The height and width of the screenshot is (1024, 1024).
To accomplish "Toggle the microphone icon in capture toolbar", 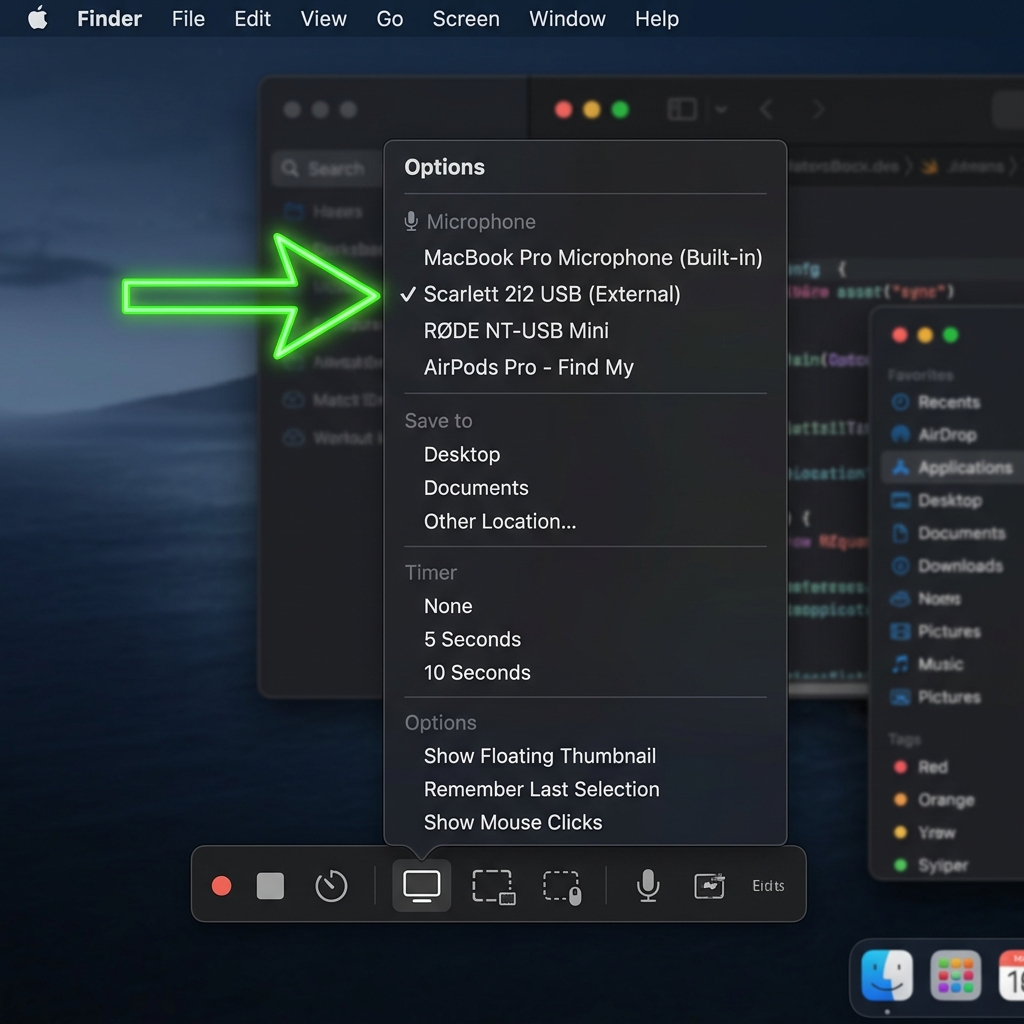I will pyautogui.click(x=648, y=886).
